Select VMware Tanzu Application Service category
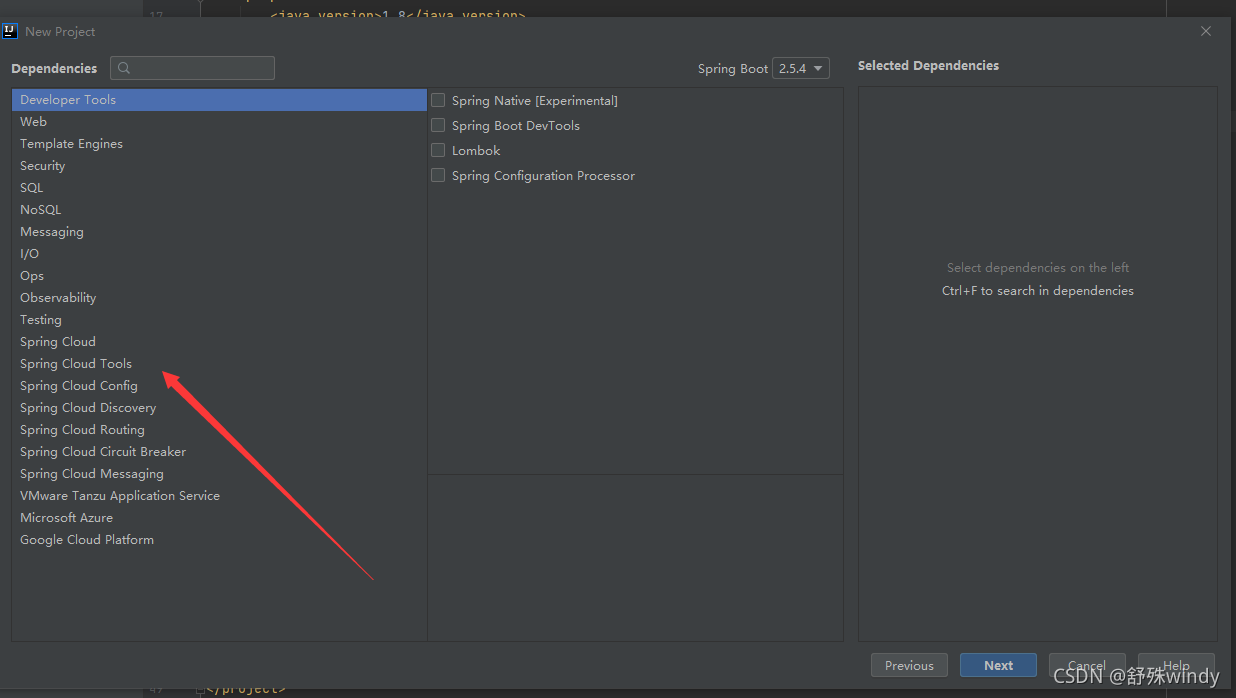1236x698 pixels. click(219, 496)
